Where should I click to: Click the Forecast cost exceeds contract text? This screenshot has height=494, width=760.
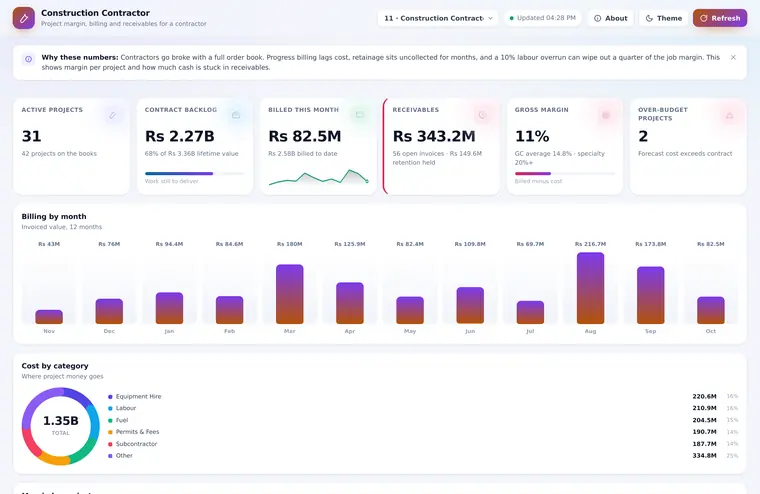(685, 154)
